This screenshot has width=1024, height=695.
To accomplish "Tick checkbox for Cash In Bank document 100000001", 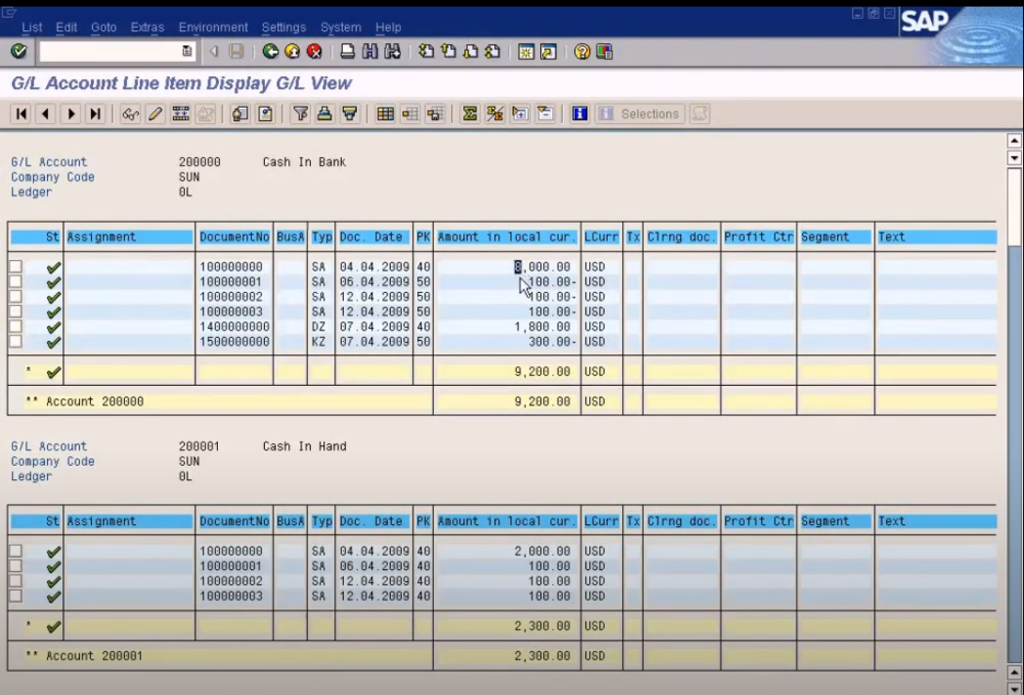I will coord(16,282).
